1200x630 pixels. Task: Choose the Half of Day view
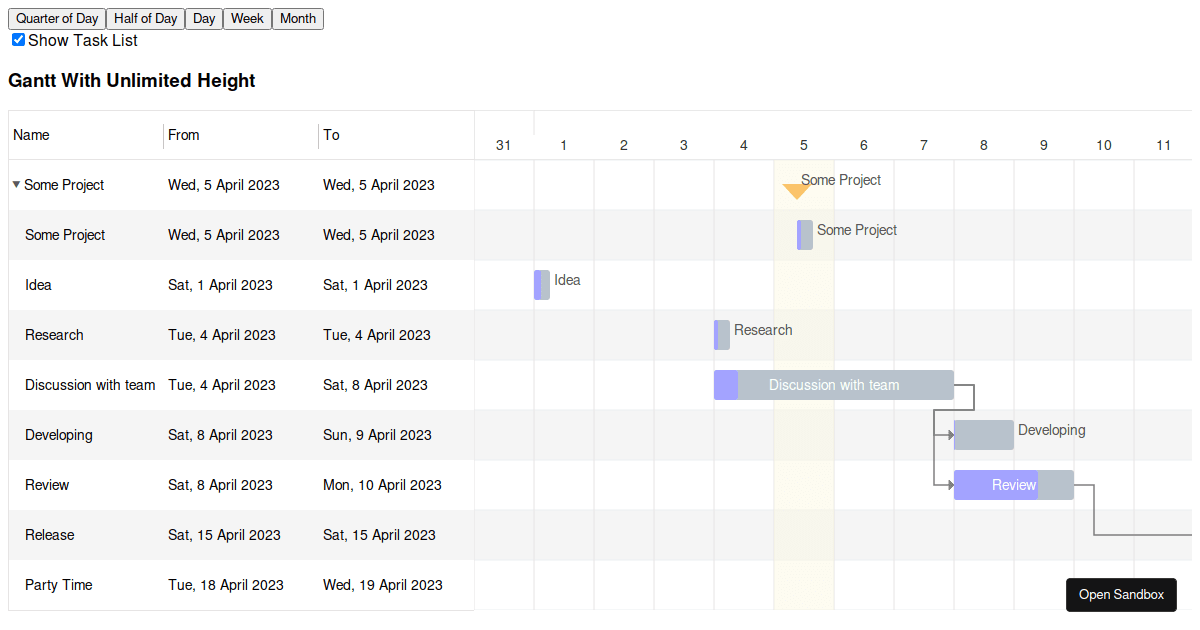click(145, 18)
